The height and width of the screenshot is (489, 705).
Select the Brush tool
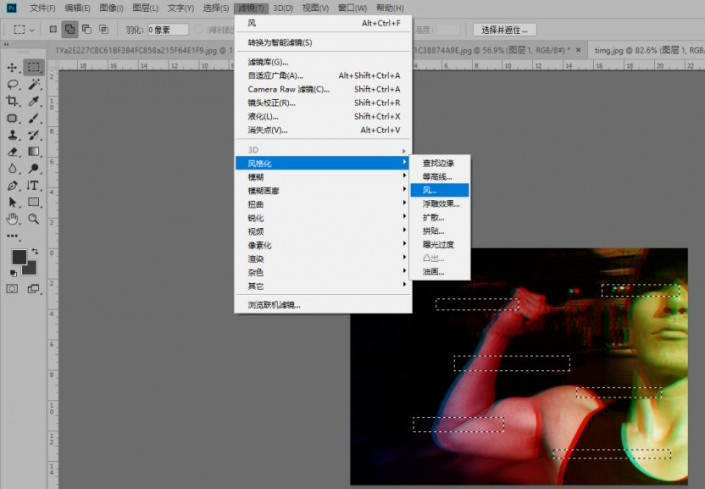[34, 118]
